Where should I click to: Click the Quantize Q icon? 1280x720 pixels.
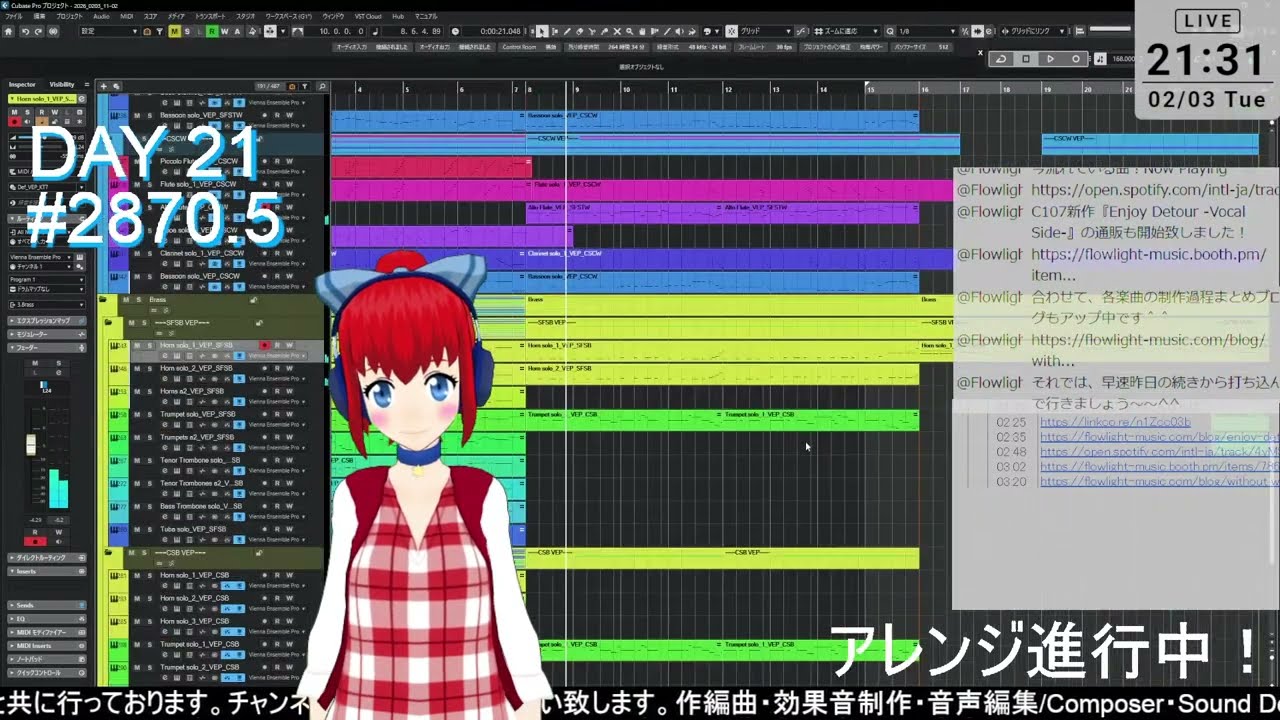890,31
